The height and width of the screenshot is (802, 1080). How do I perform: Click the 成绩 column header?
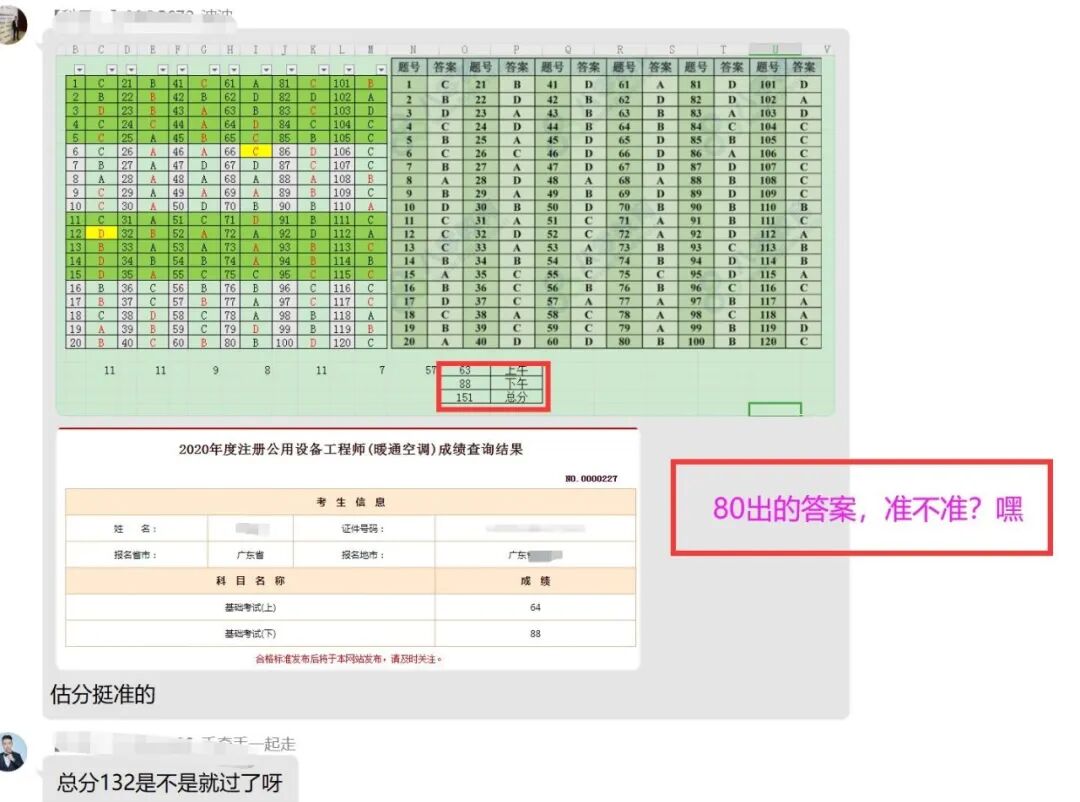(535, 581)
